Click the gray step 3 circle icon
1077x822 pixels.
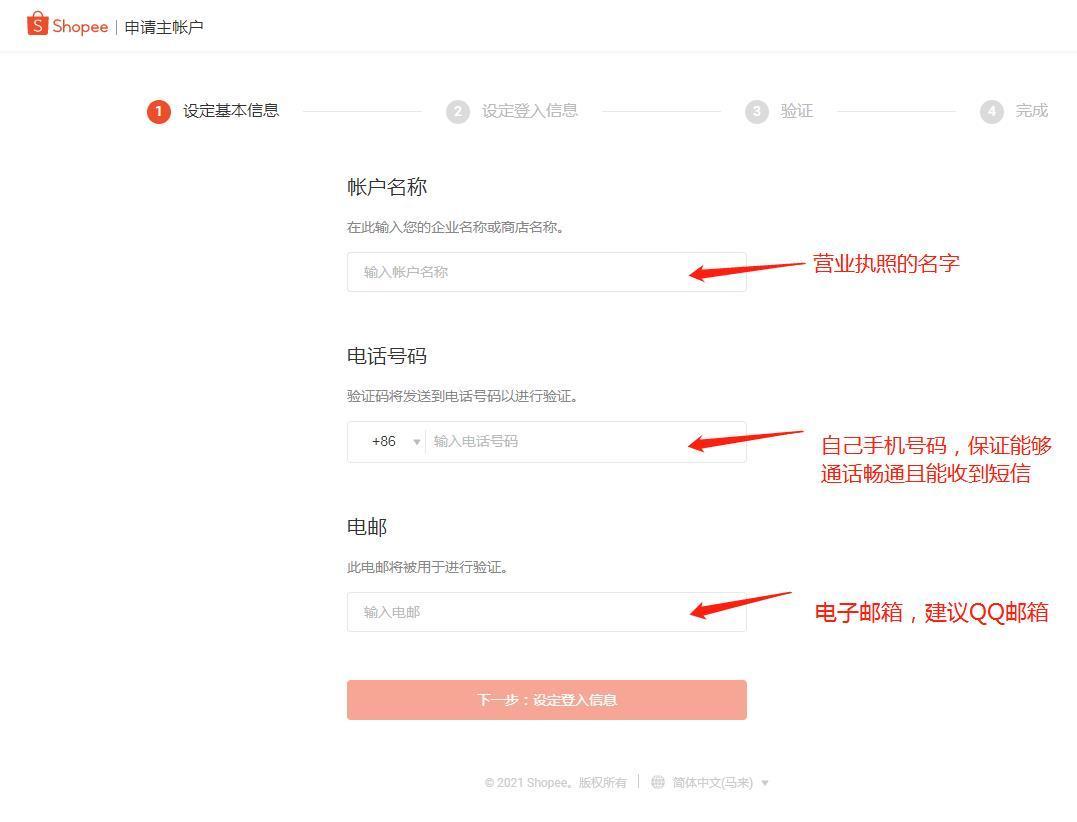(758, 111)
